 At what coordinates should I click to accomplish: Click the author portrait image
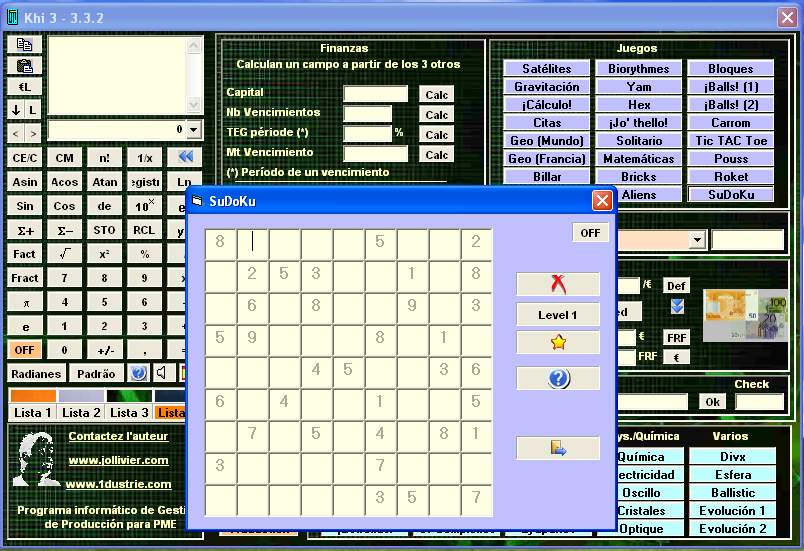pyautogui.click(x=35, y=459)
